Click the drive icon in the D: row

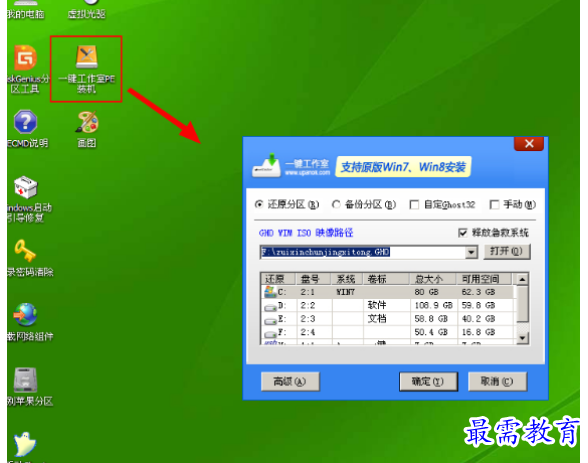(x=270, y=307)
